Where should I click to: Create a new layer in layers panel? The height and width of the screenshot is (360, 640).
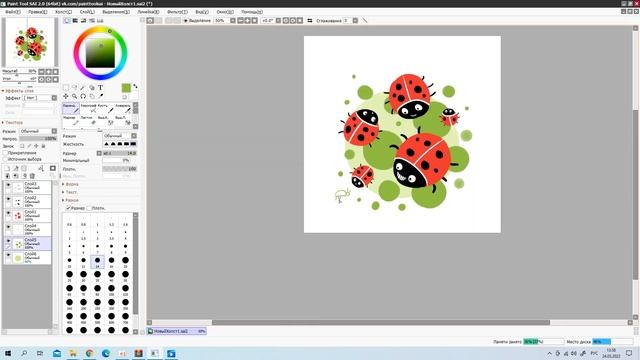7,168
